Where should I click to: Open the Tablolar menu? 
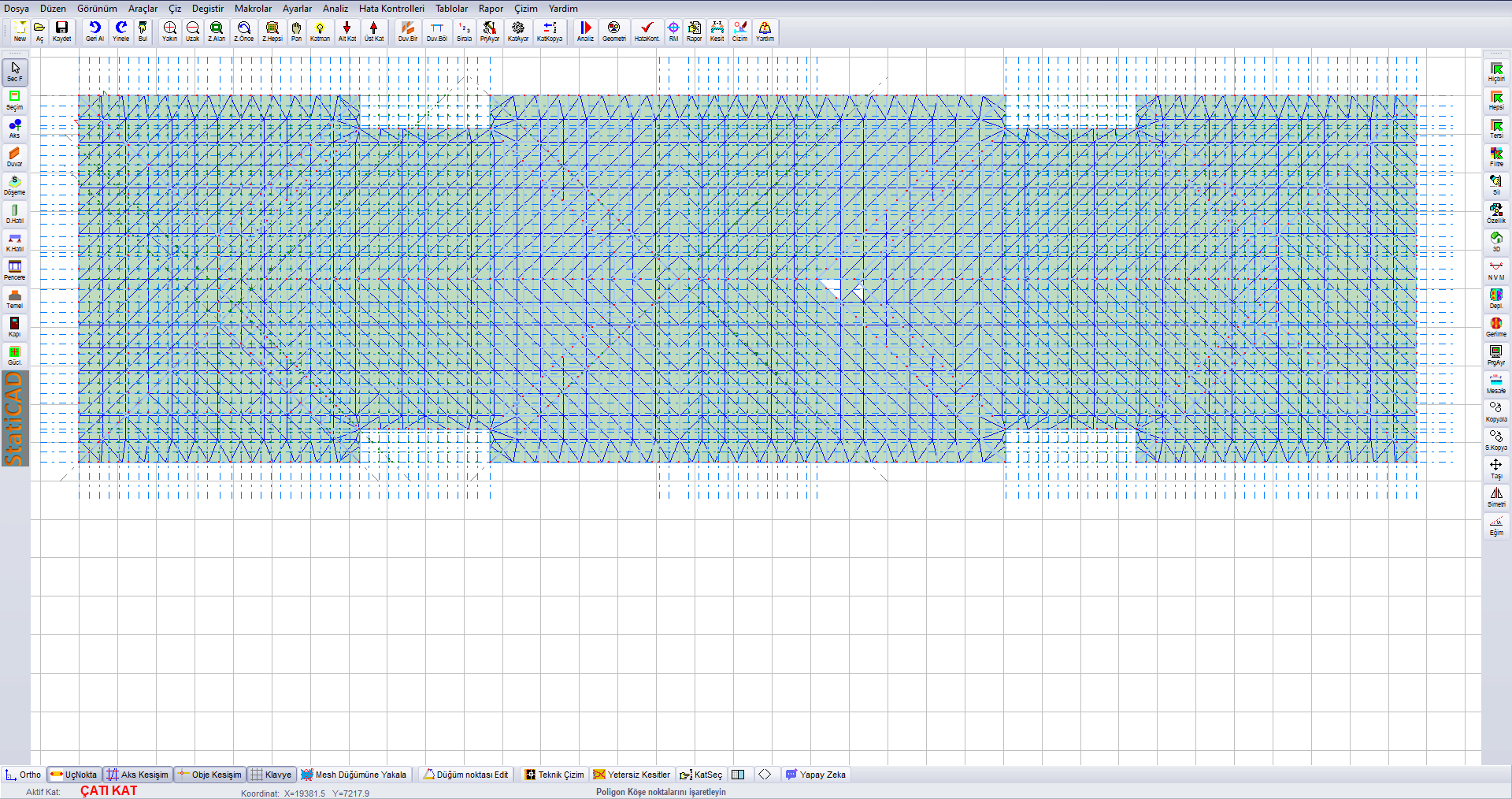(451, 9)
